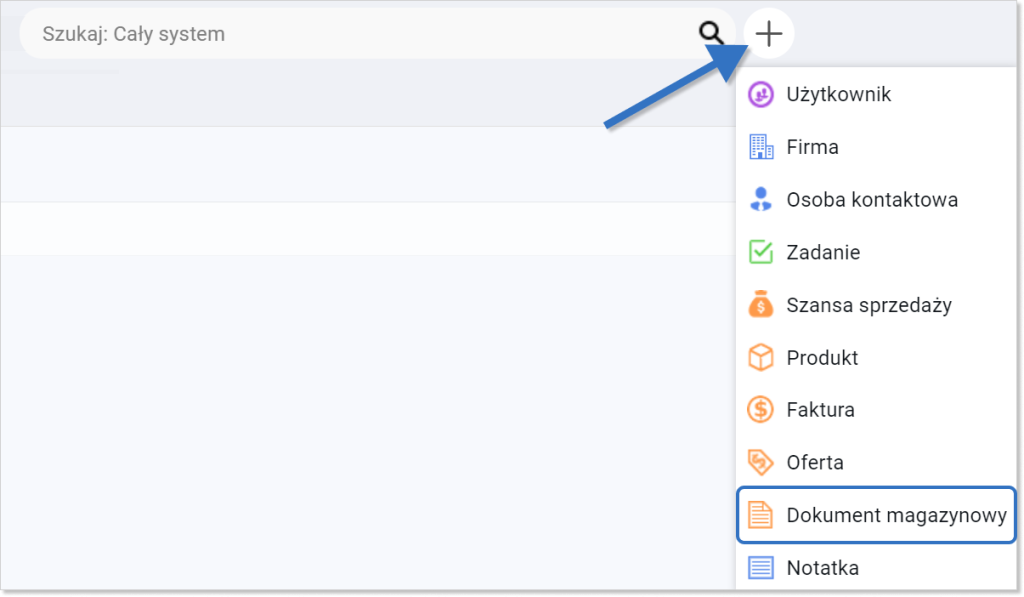Click the Szansa sprzedaży money bag icon
1024x597 pixels.
click(x=761, y=304)
